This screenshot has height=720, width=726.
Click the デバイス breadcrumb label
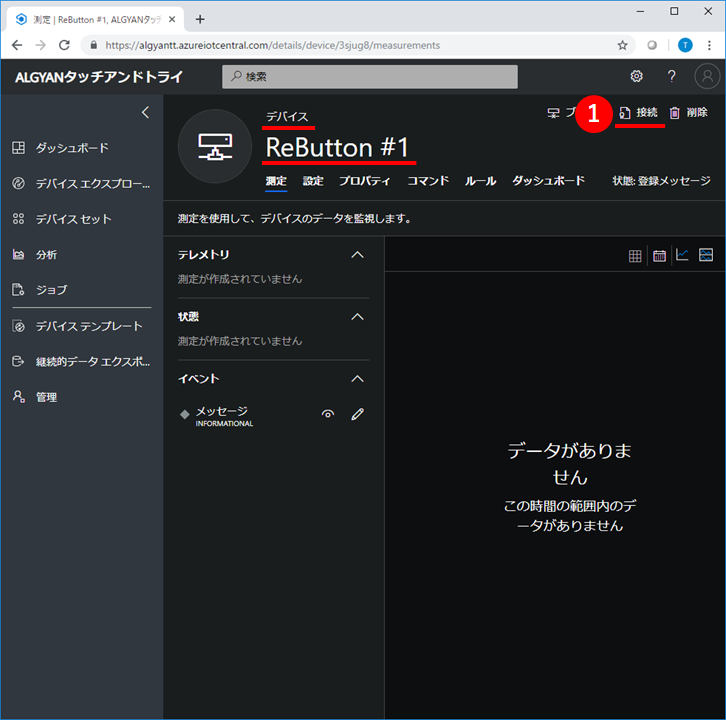(287, 117)
